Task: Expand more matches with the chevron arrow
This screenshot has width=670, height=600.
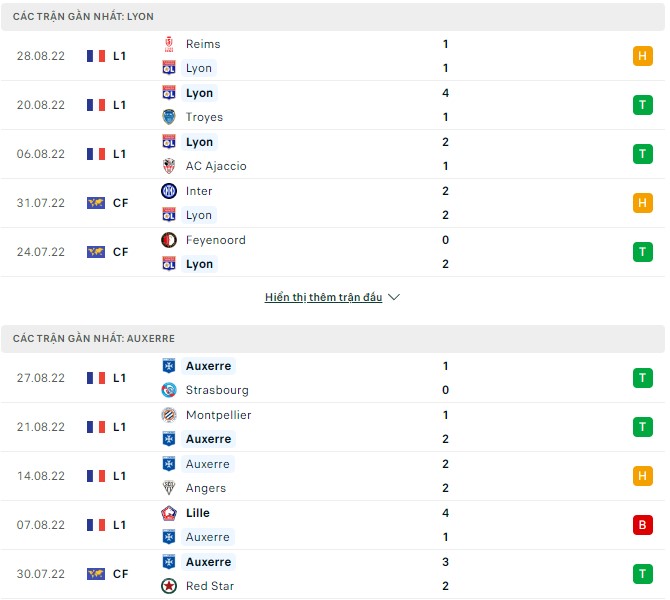Action: (x=393, y=297)
